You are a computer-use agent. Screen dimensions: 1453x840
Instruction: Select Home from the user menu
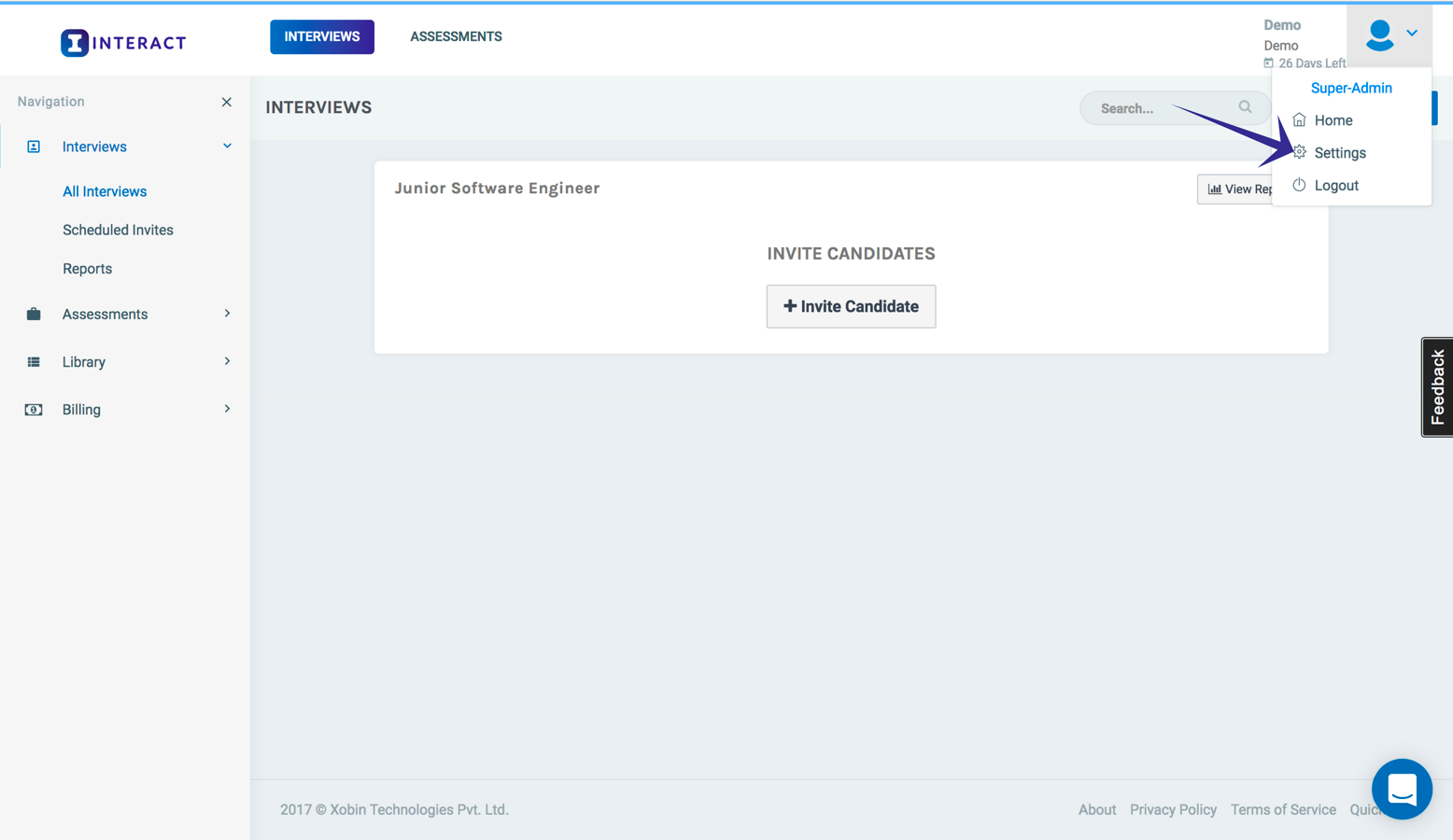(1333, 119)
